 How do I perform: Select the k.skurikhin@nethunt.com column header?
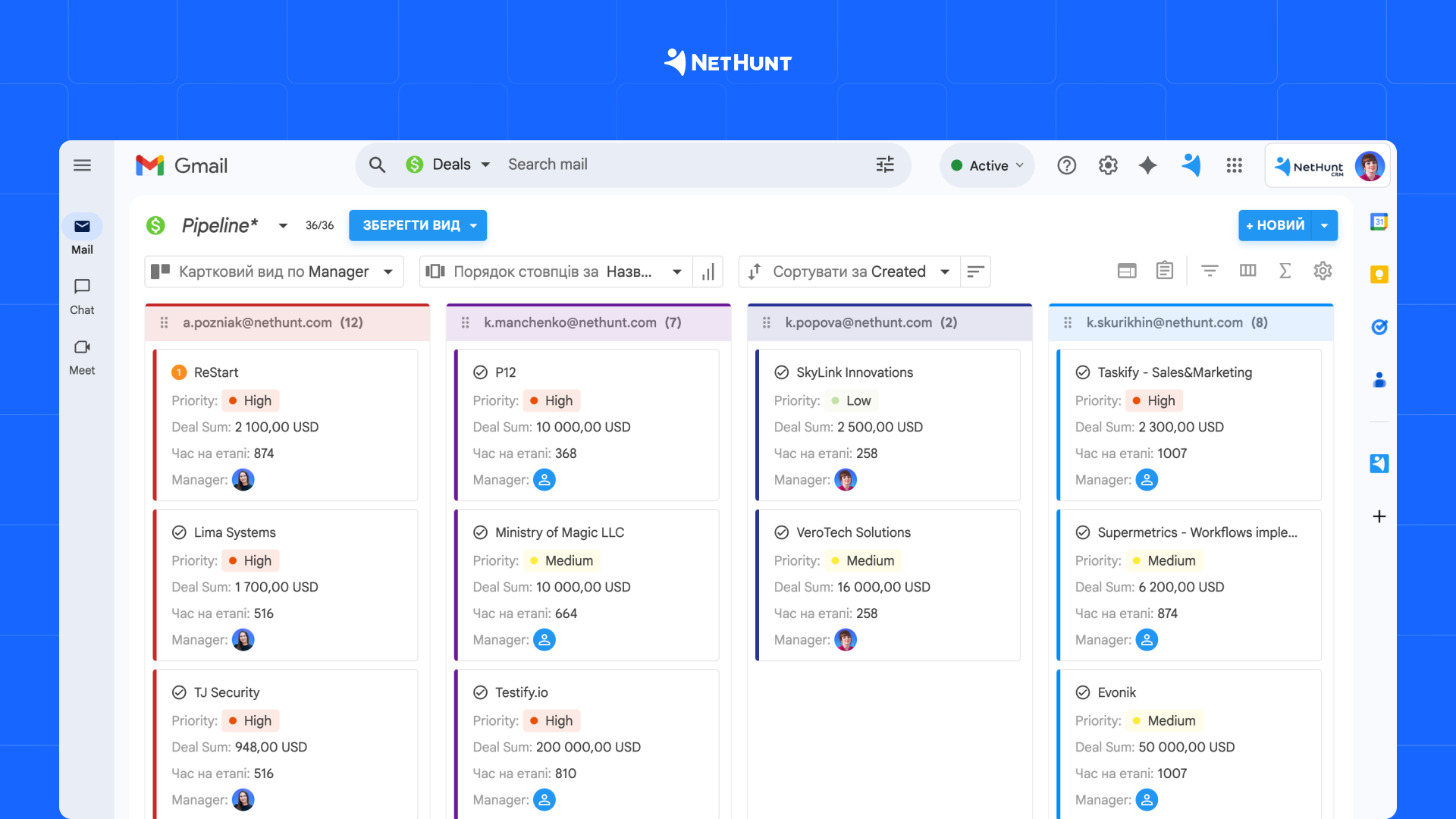click(x=1191, y=322)
